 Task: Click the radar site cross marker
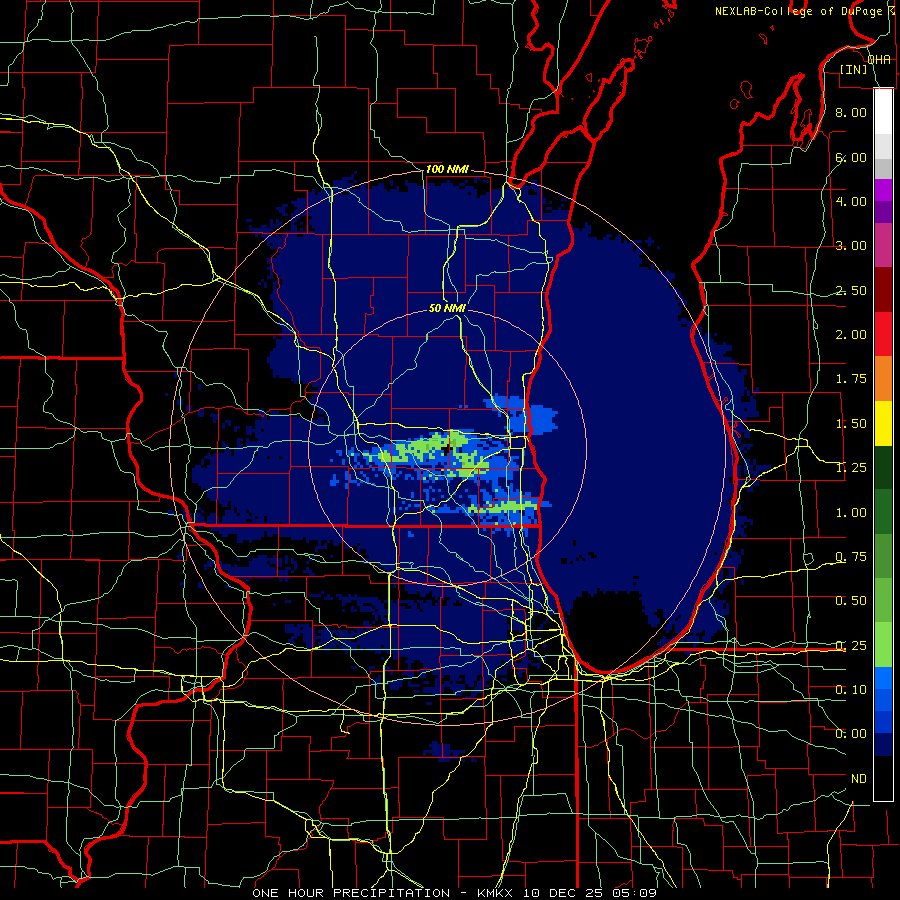pyautogui.click(x=447, y=448)
